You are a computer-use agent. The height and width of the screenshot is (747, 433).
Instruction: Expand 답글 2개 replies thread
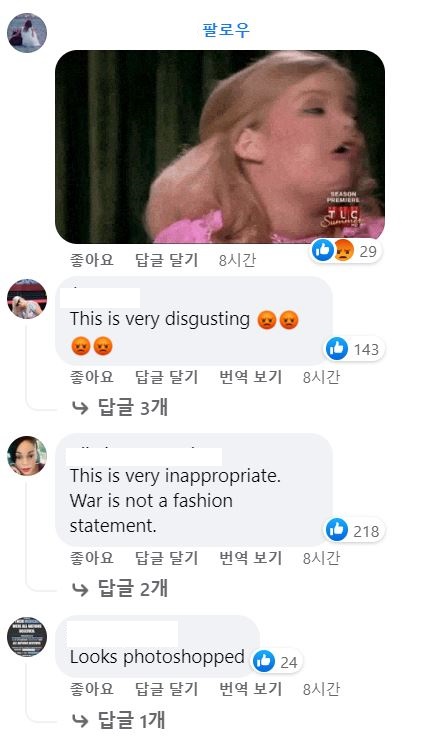(x=120, y=588)
